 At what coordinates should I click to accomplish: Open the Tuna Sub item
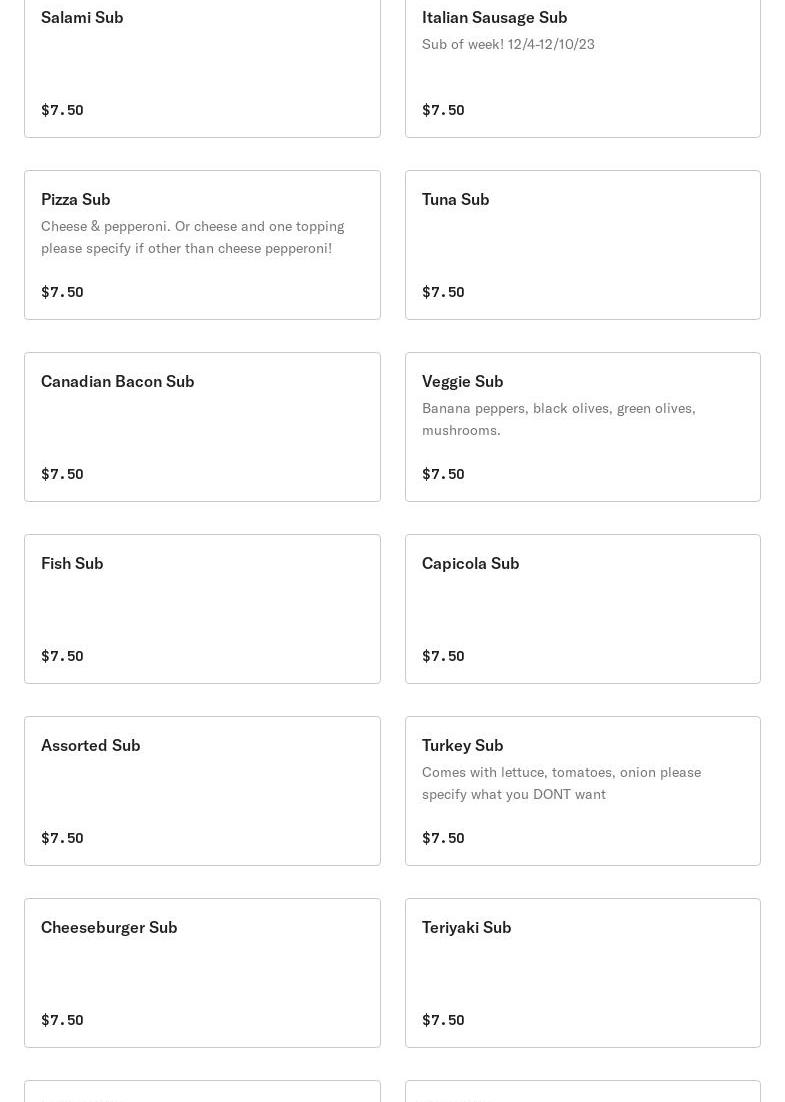click(582, 245)
